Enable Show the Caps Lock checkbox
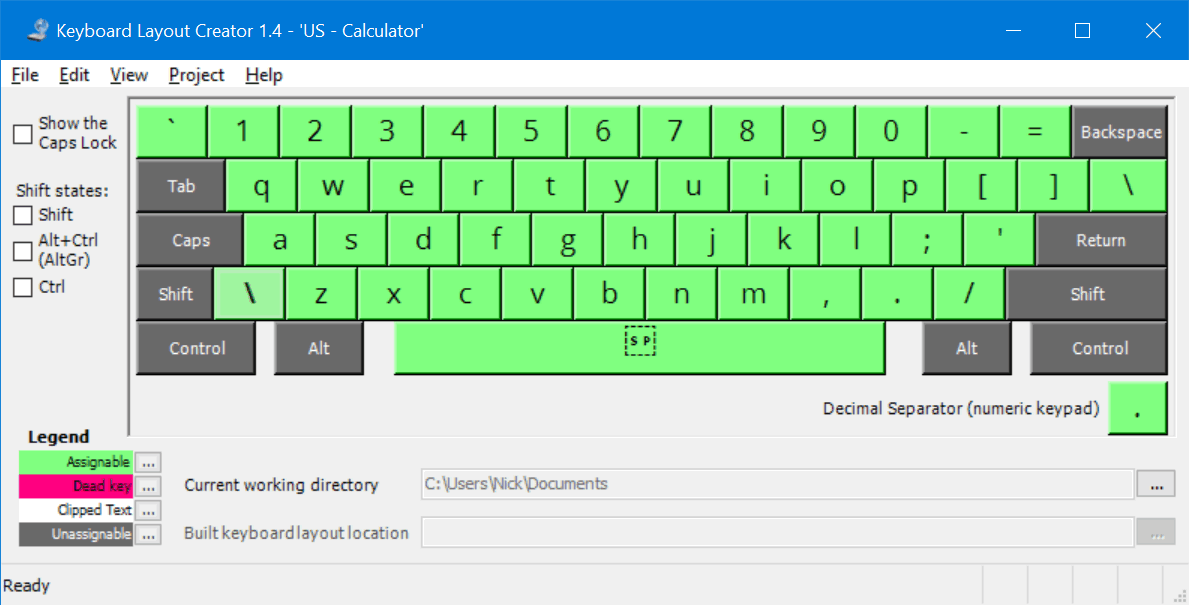The height and width of the screenshot is (605, 1189). pos(23,134)
